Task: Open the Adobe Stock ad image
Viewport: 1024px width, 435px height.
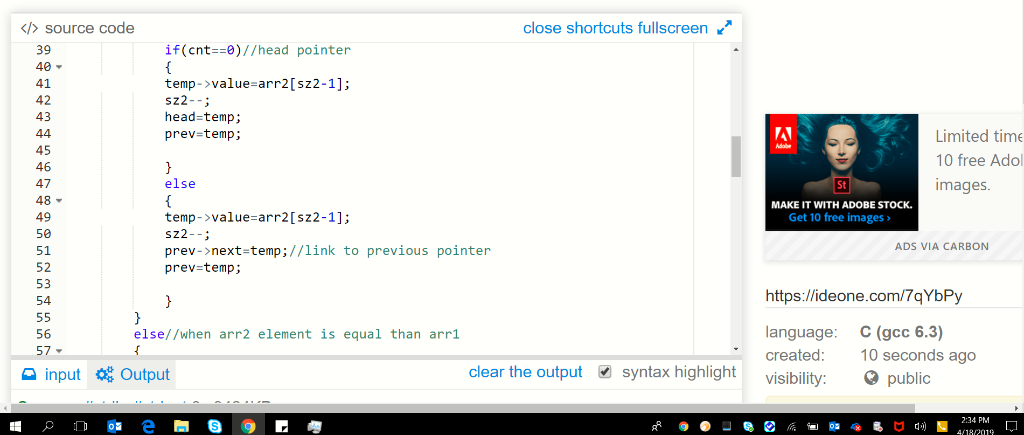Action: click(842, 172)
